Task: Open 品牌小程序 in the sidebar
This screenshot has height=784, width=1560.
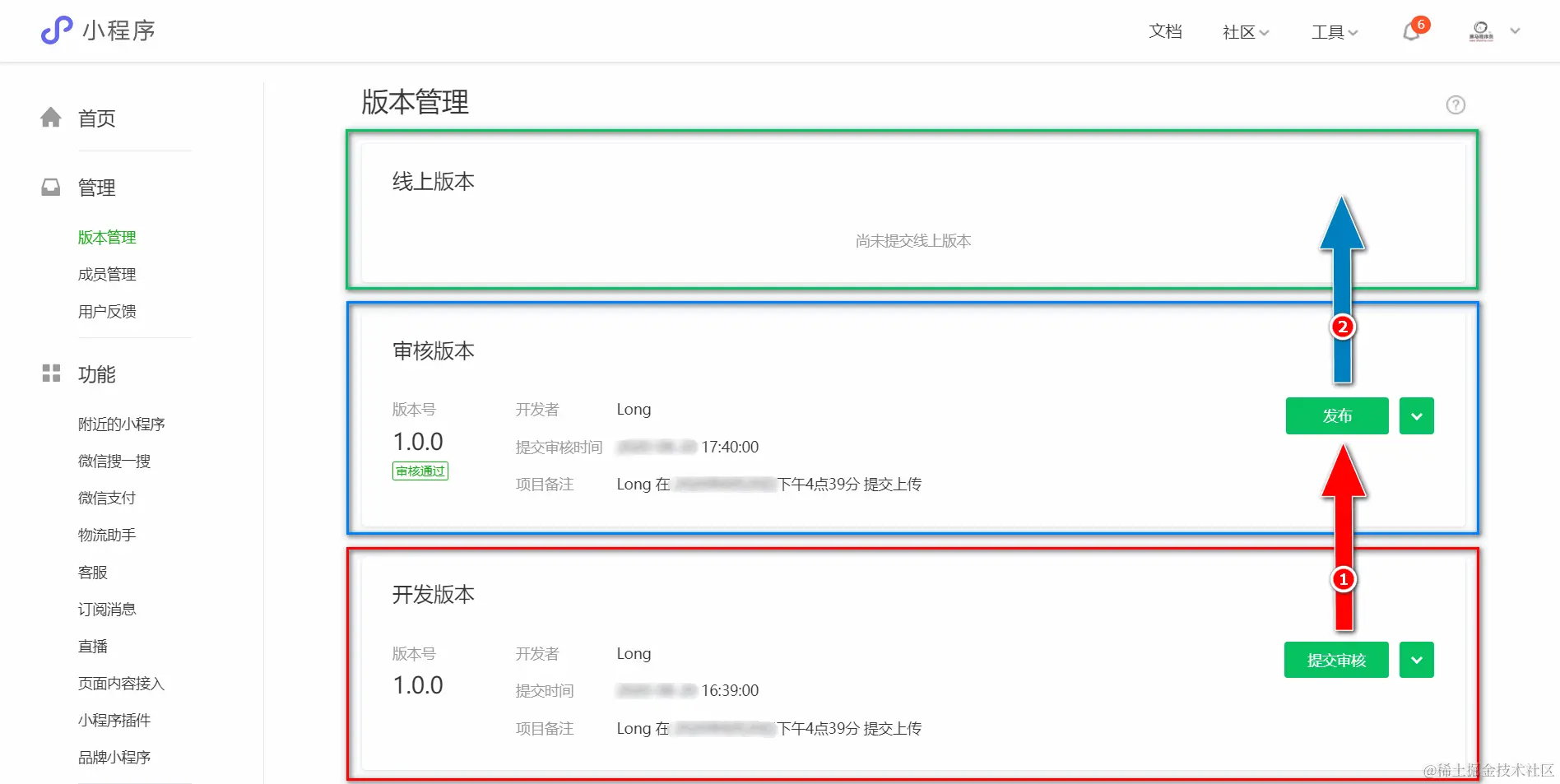Action: (114, 757)
